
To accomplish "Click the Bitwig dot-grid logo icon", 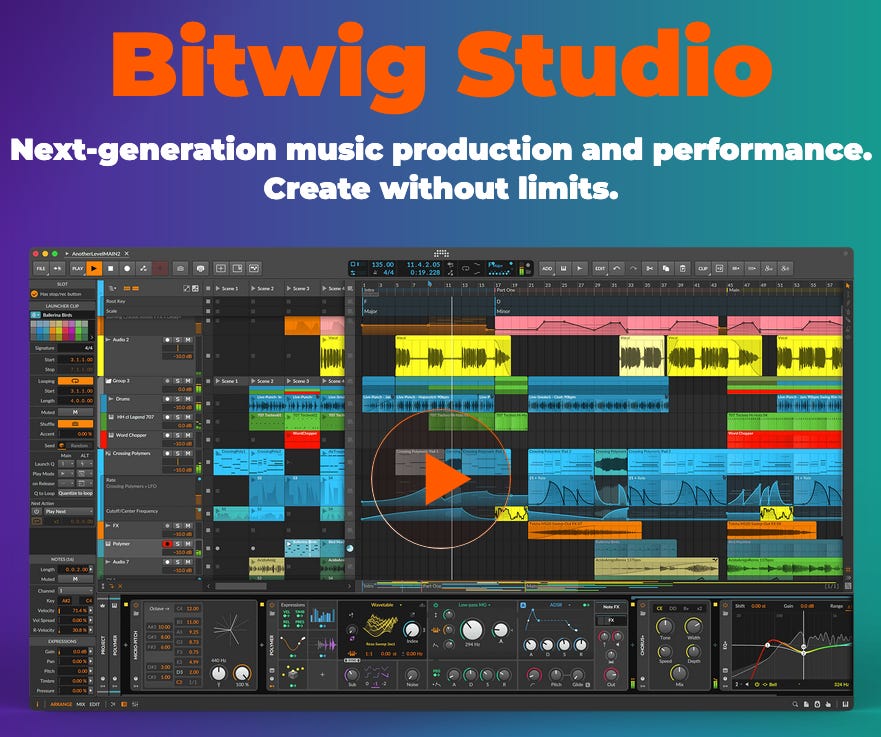I will coord(441,253).
